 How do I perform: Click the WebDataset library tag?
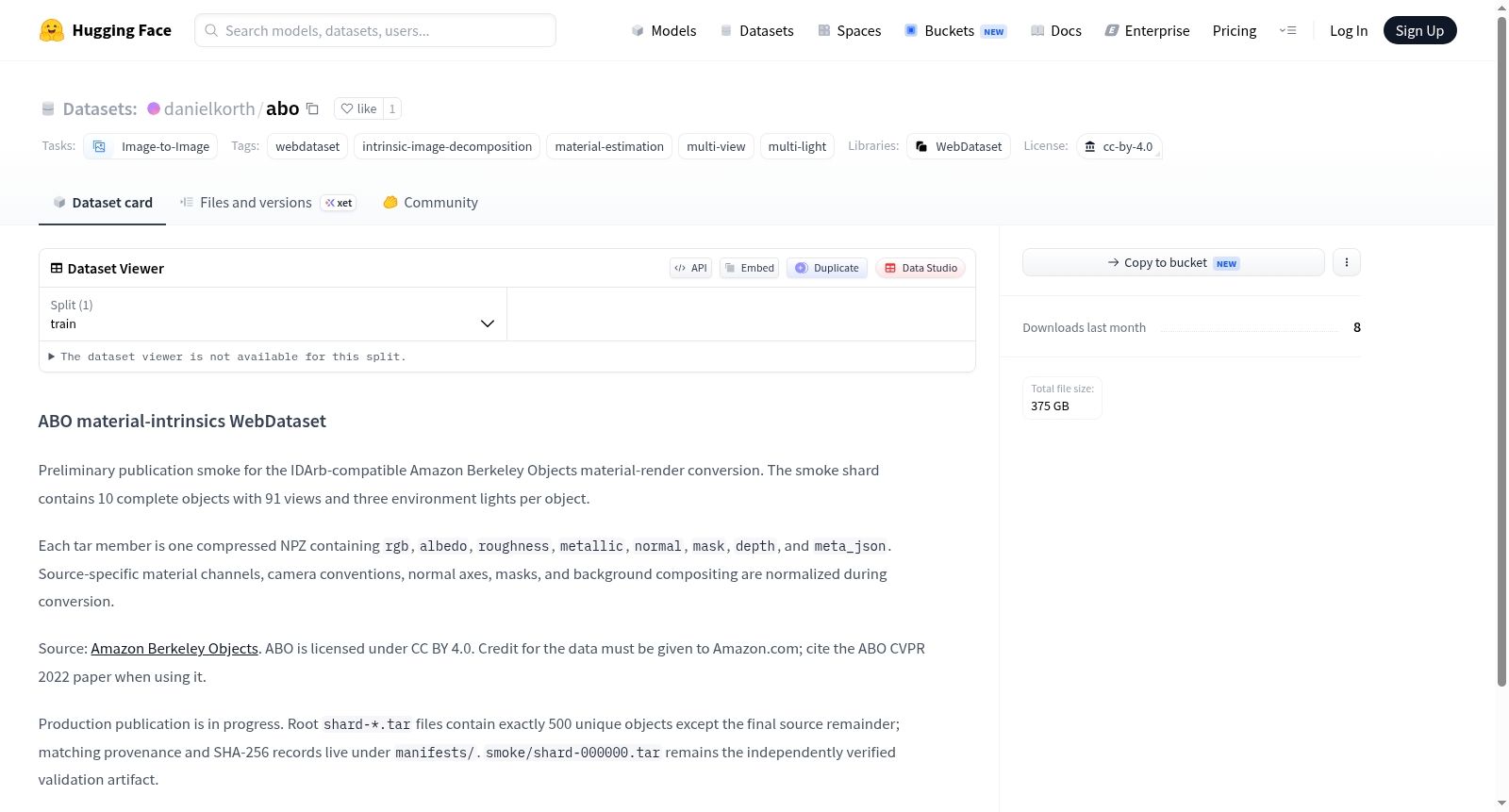(958, 146)
